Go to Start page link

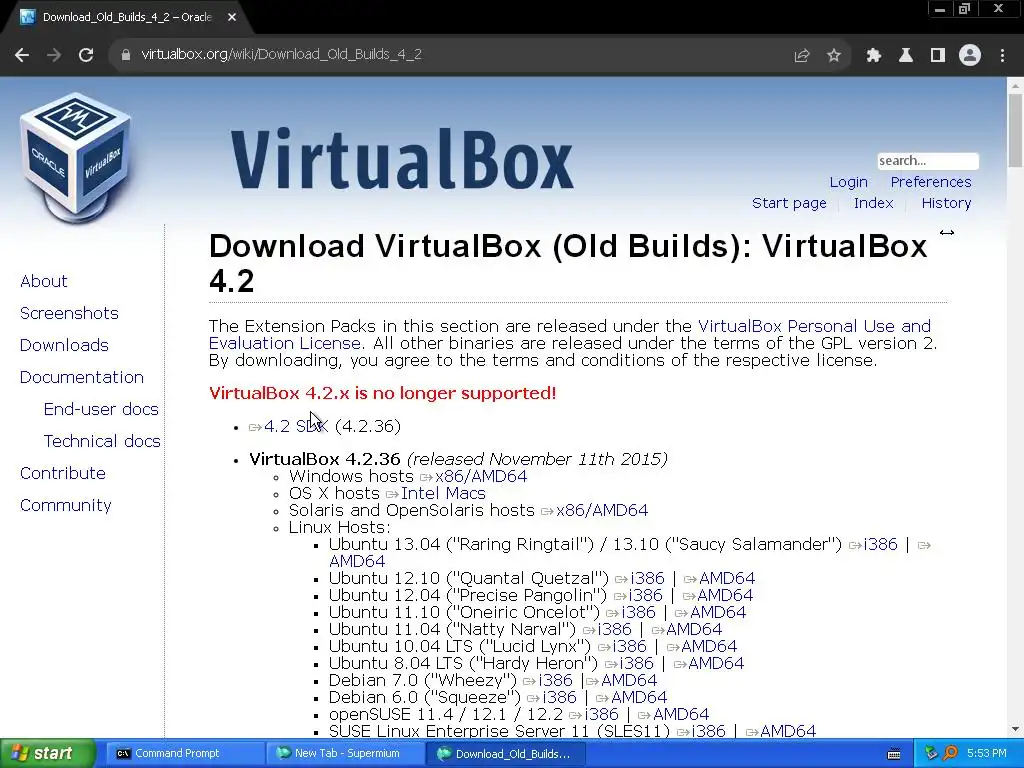click(x=789, y=203)
